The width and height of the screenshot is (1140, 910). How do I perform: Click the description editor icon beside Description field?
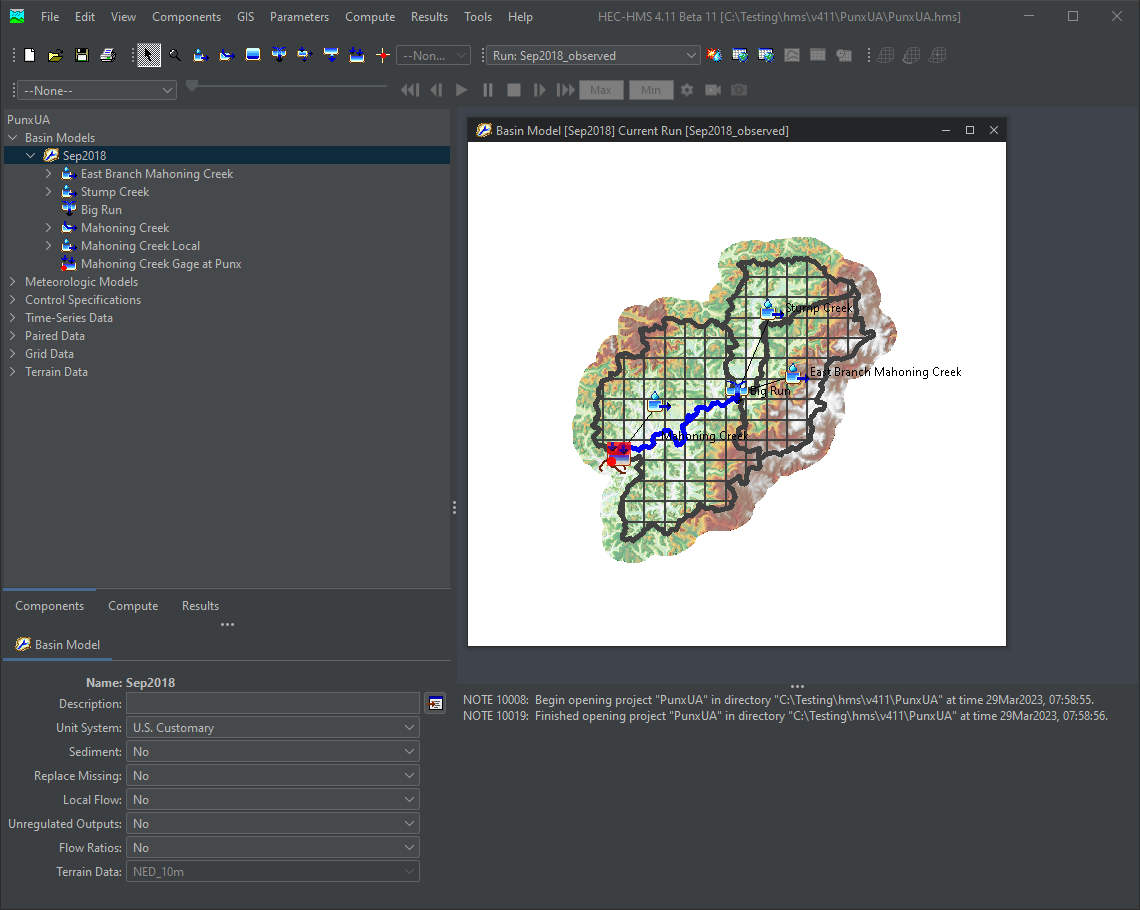click(x=435, y=704)
